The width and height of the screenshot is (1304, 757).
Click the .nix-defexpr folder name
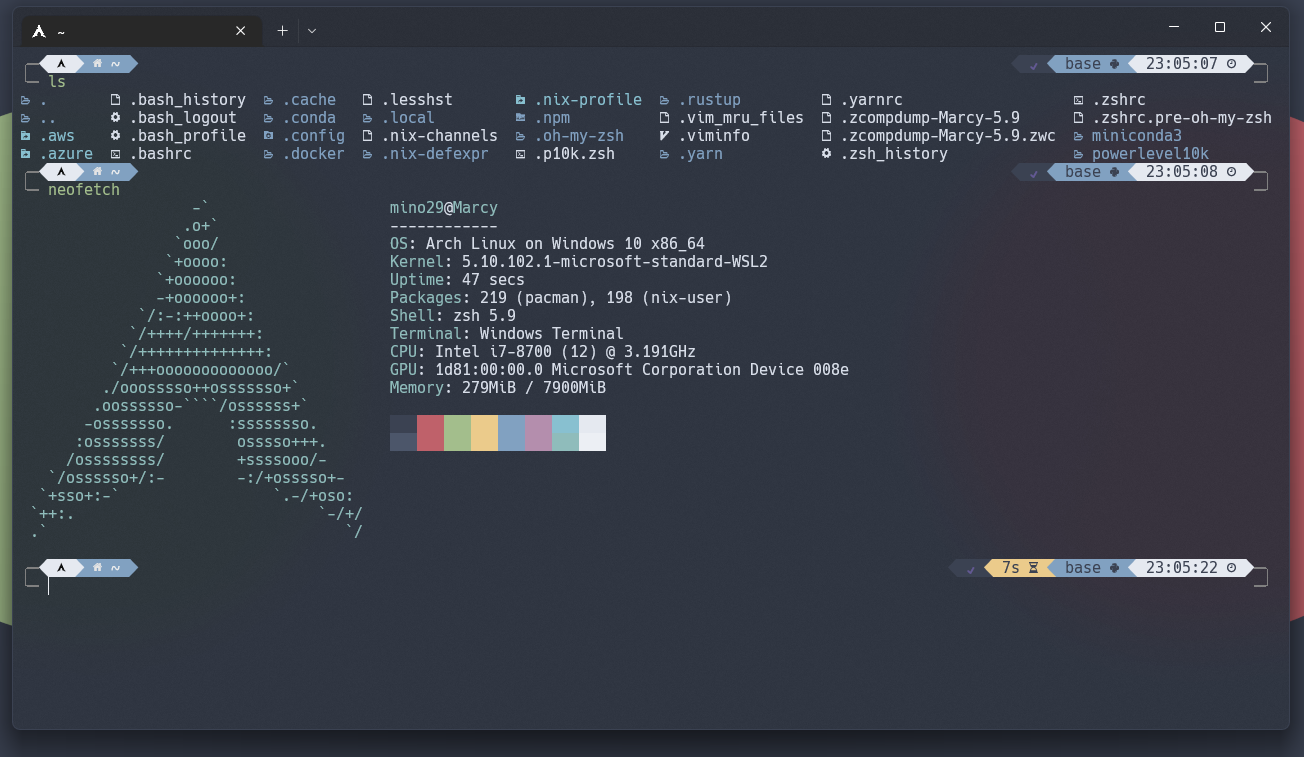[x=435, y=154]
